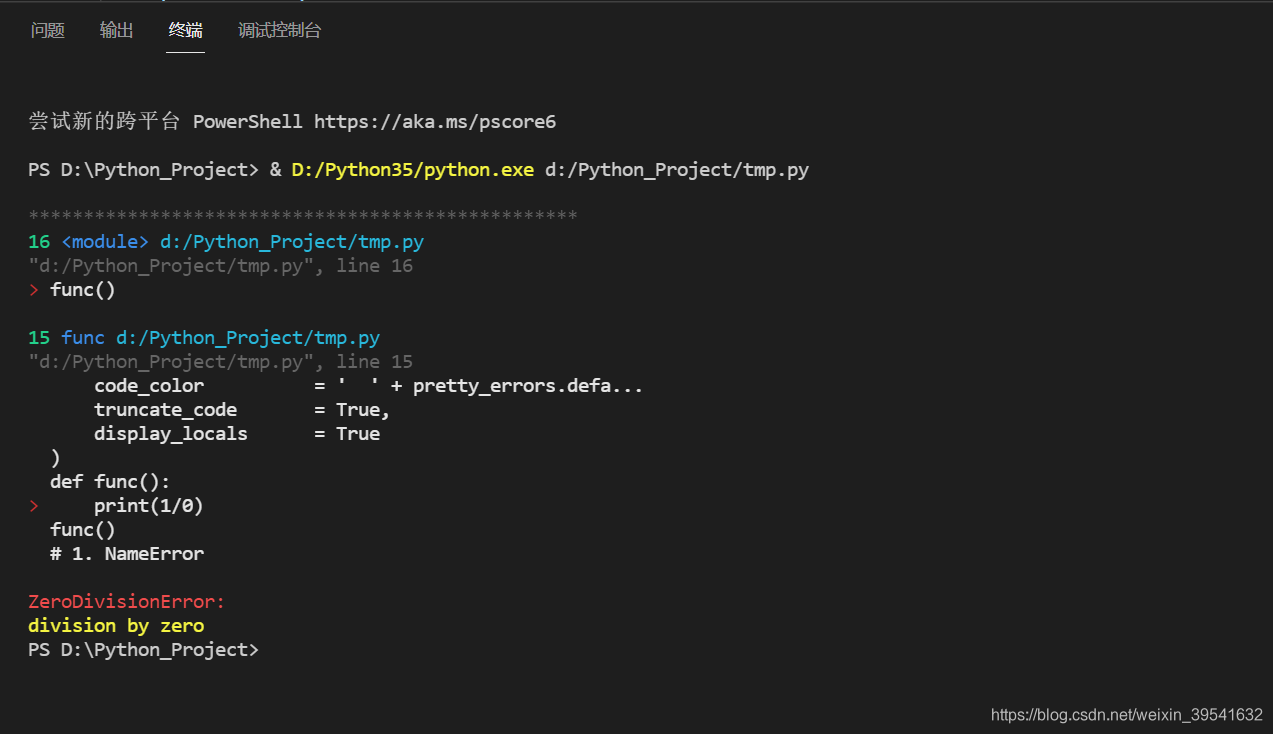1273x734 pixels.
Task: Click the display_locals = True line
Action: pyautogui.click(x=237, y=434)
